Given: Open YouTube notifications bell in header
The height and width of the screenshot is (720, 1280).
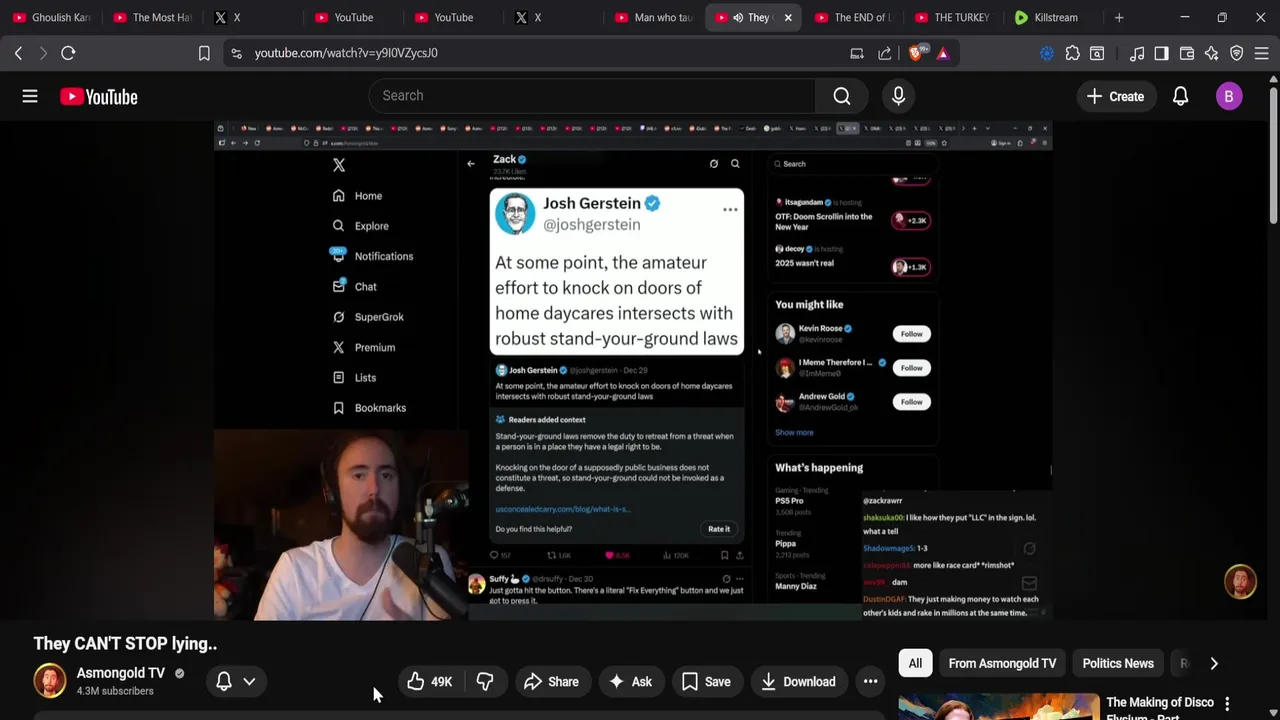Looking at the screenshot, I should click(1180, 96).
